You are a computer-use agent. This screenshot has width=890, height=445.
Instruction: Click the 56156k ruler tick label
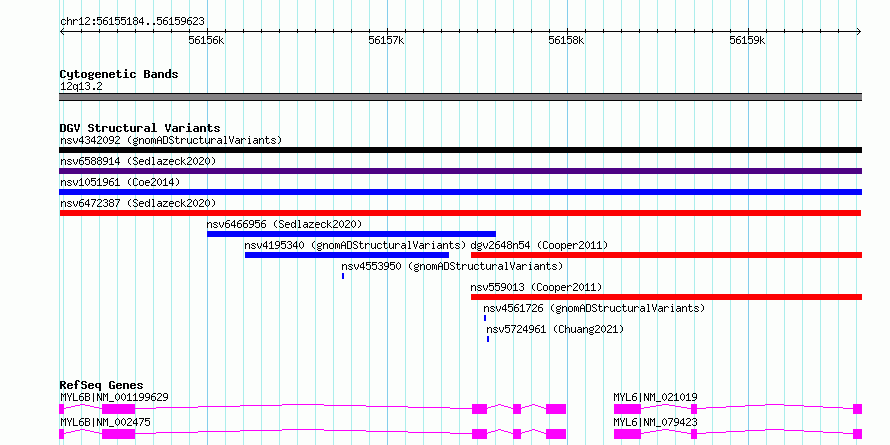coord(207,40)
